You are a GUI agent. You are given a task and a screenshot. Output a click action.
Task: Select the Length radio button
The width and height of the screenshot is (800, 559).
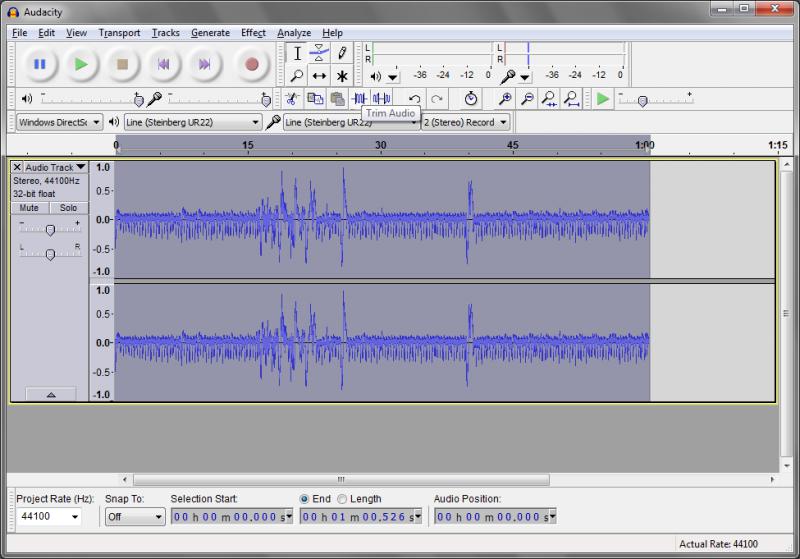[x=342, y=499]
